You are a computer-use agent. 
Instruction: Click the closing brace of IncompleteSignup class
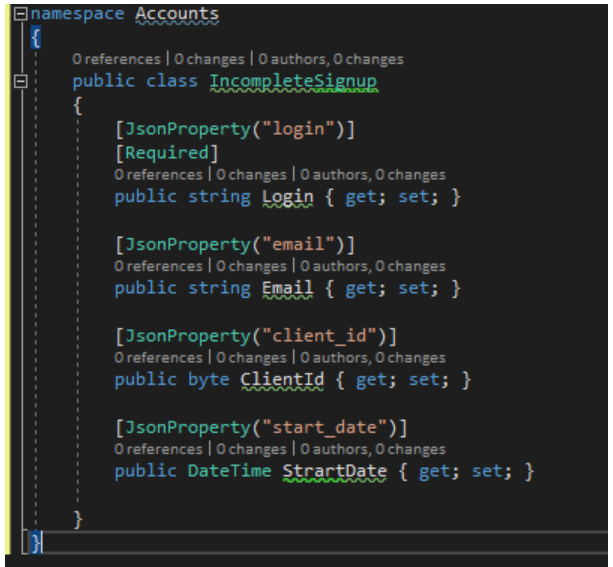[x=78, y=520]
